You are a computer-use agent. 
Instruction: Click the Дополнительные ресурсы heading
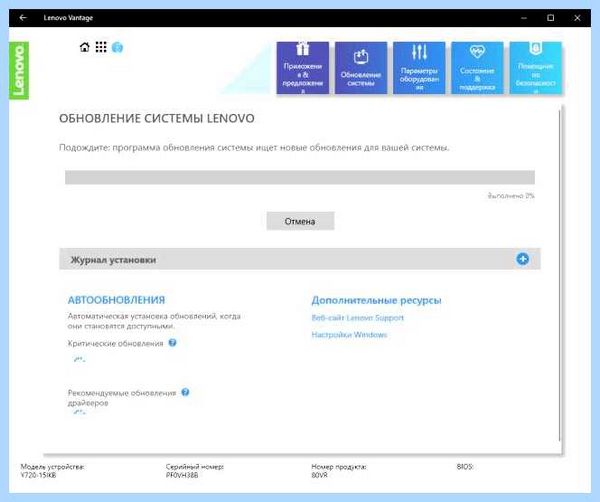click(x=376, y=300)
